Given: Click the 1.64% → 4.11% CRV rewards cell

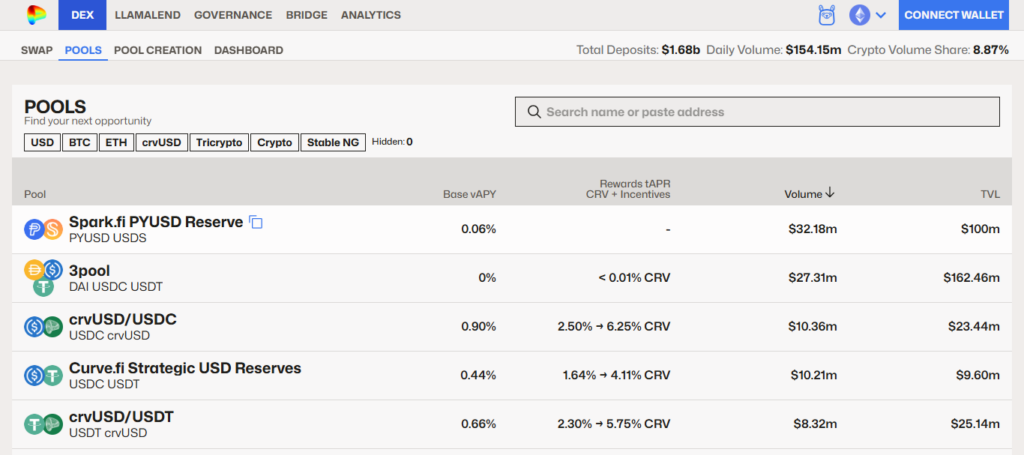Looking at the screenshot, I should 616,375.
